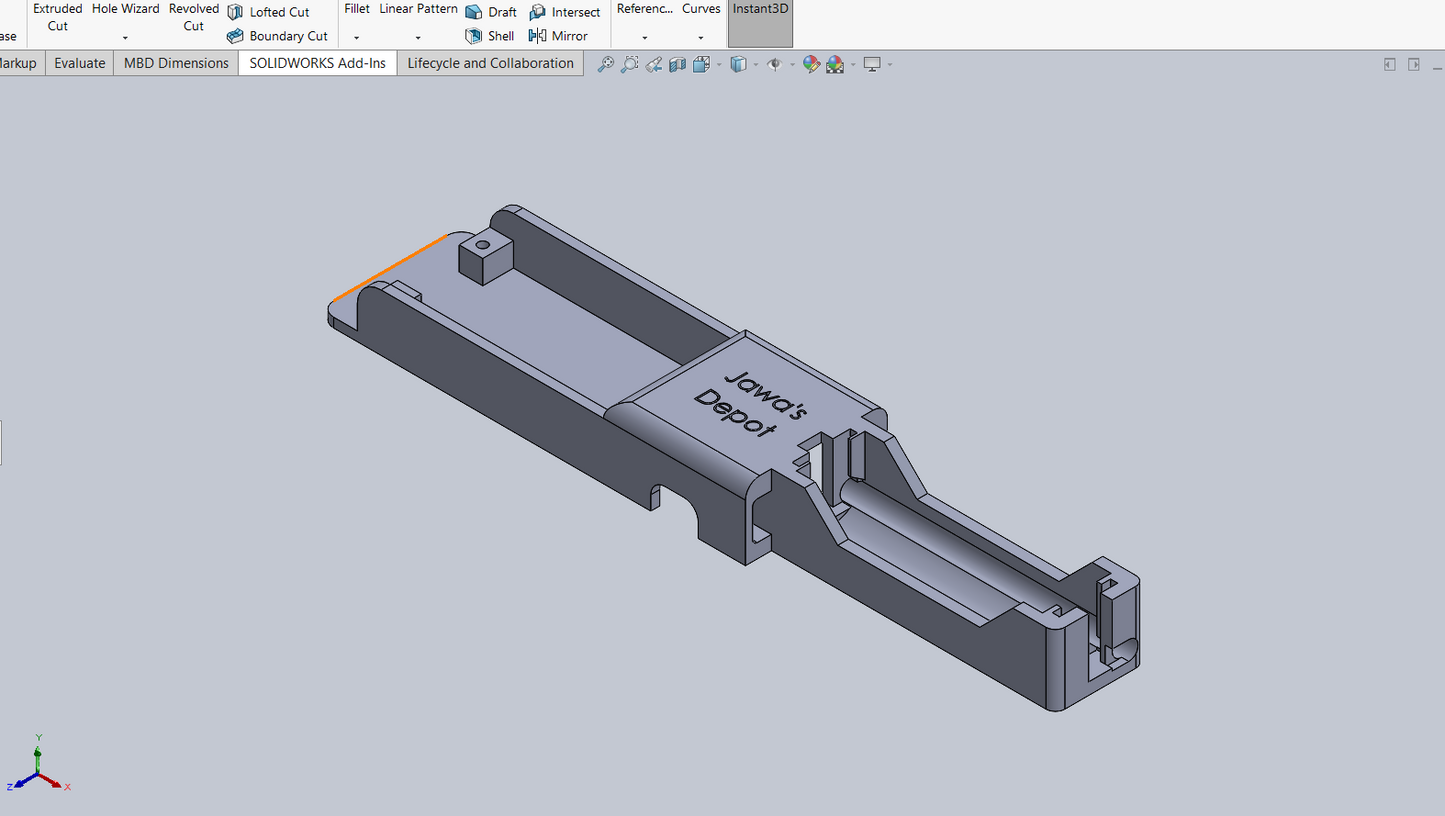Expand the Linear Pattern dropdown arrow
The width and height of the screenshot is (1445, 816).
(418, 38)
